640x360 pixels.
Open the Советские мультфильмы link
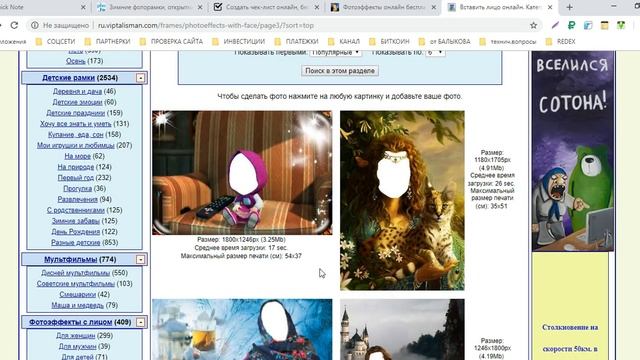(x=76, y=283)
